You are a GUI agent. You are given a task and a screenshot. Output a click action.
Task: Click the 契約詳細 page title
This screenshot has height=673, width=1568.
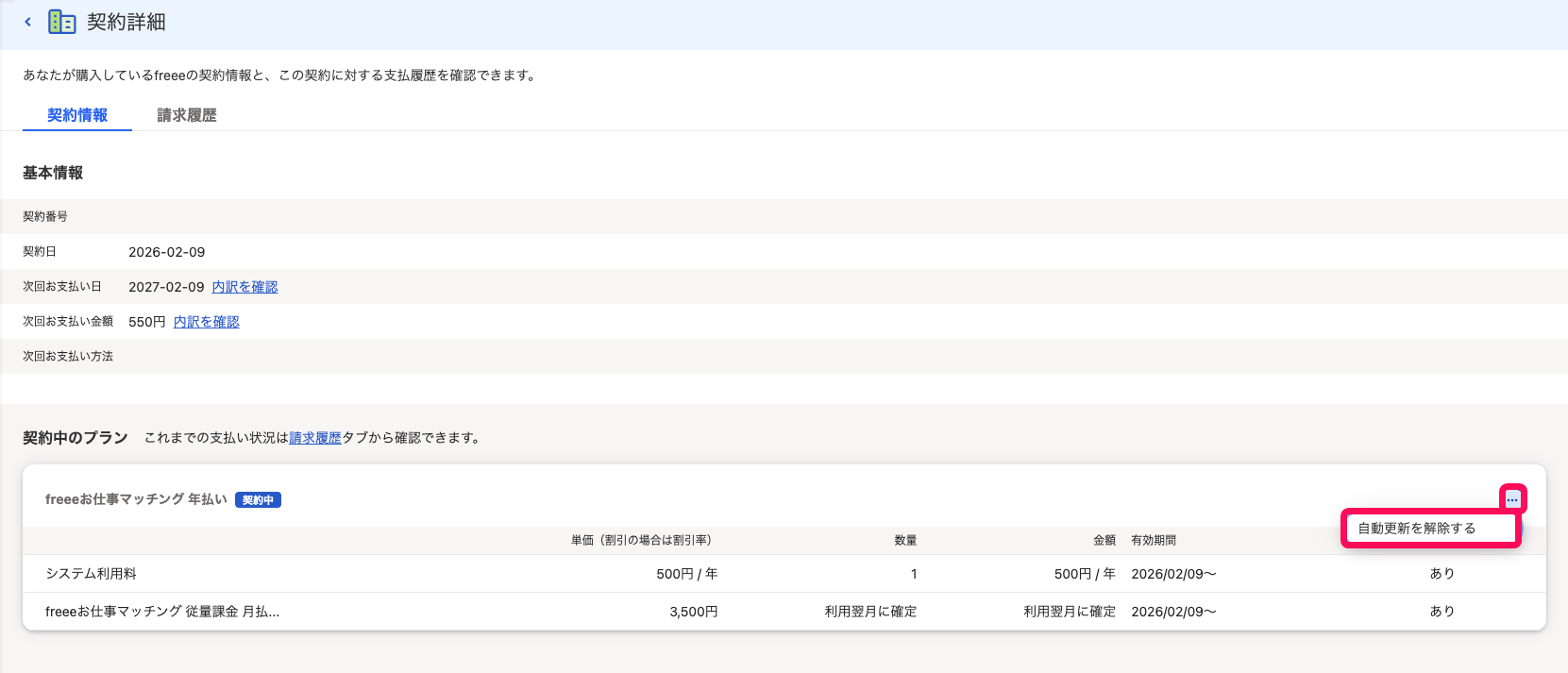click(x=126, y=22)
